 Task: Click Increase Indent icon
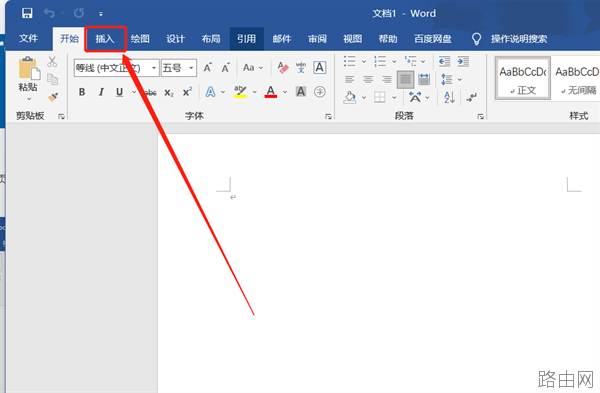(463, 61)
